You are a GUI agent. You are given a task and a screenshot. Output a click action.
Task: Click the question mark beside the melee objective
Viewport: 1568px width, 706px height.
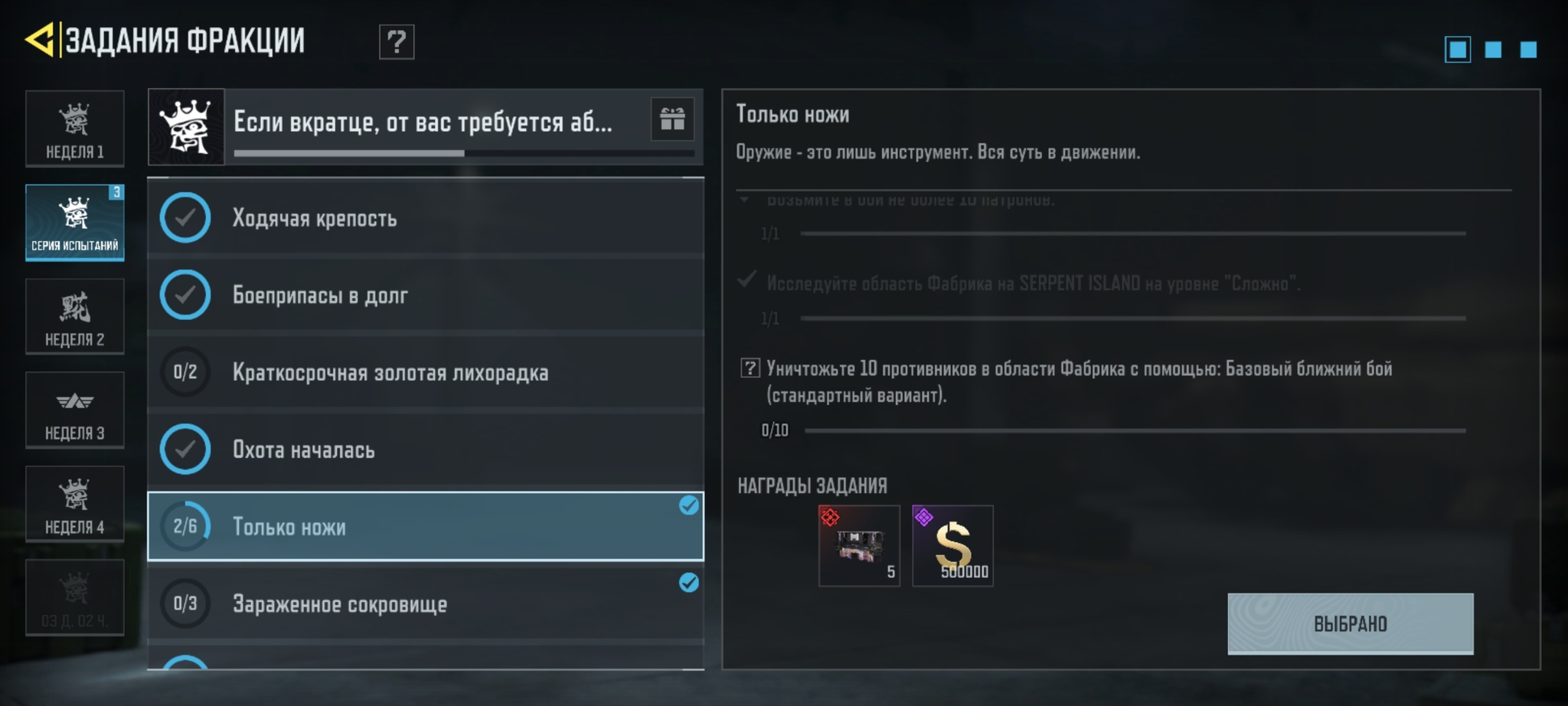tap(750, 368)
